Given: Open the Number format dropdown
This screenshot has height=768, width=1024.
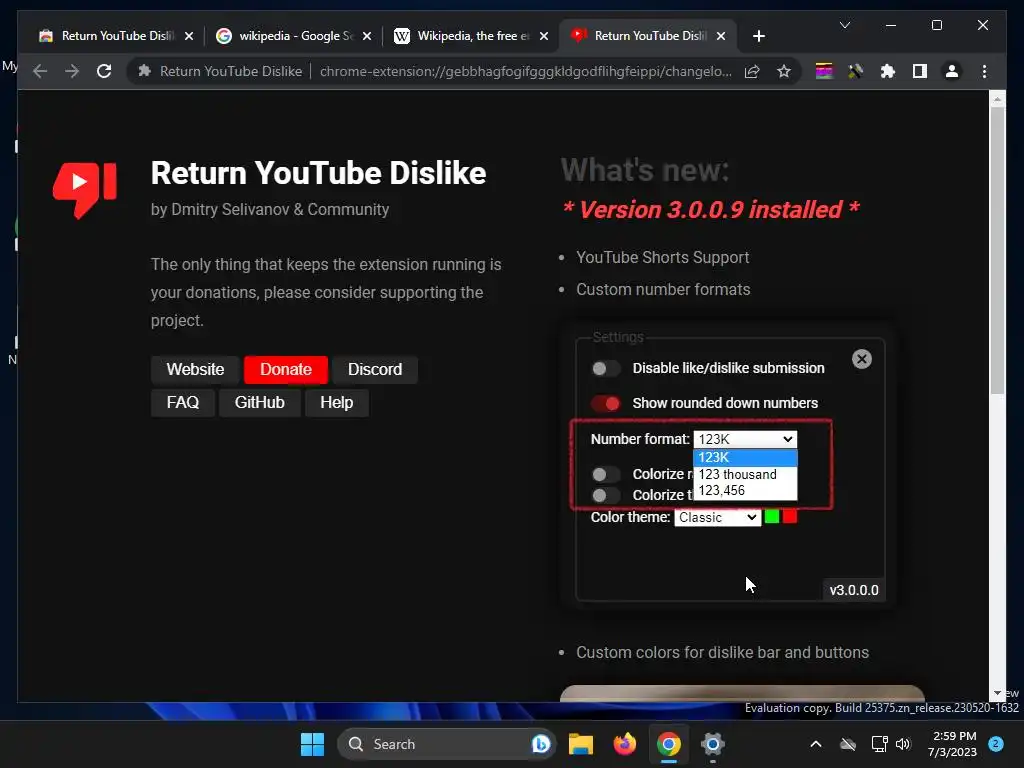Looking at the screenshot, I should 745,439.
